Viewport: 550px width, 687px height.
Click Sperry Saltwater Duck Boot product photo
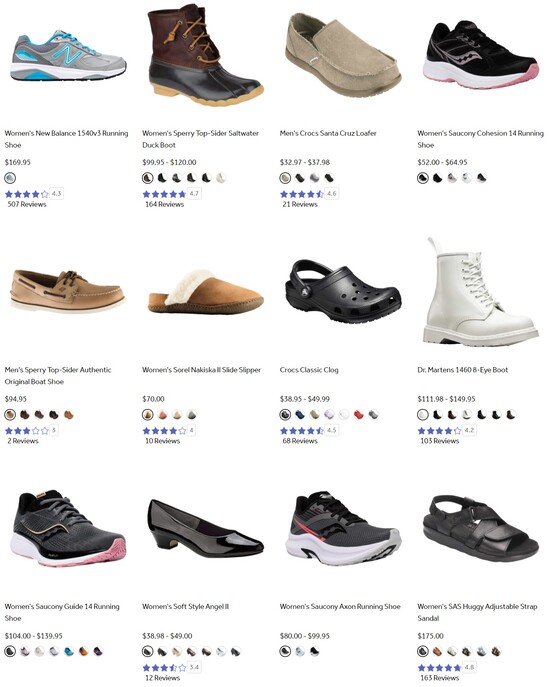point(206,55)
